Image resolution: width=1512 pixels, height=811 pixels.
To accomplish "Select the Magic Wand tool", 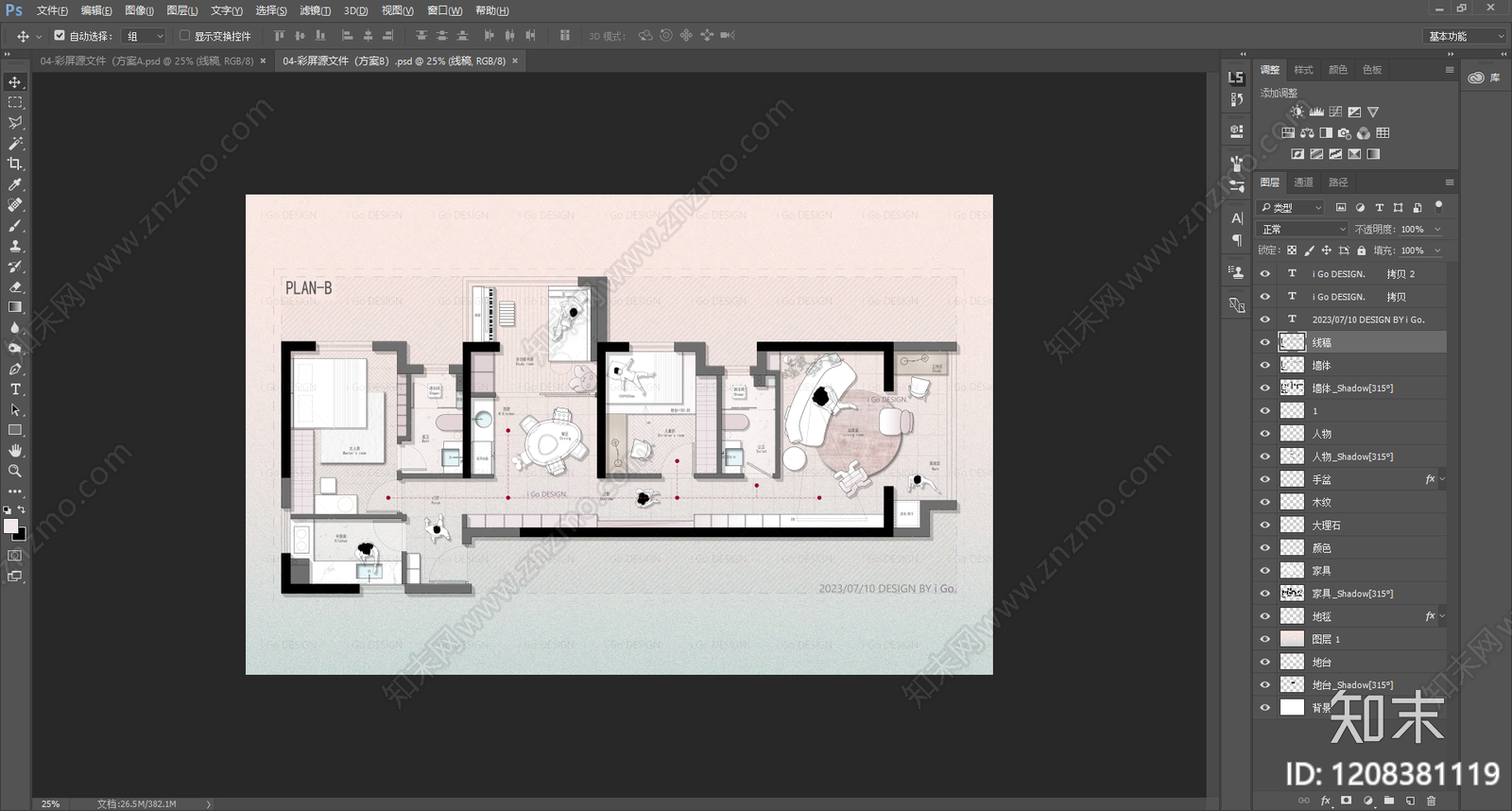I will click(x=15, y=144).
